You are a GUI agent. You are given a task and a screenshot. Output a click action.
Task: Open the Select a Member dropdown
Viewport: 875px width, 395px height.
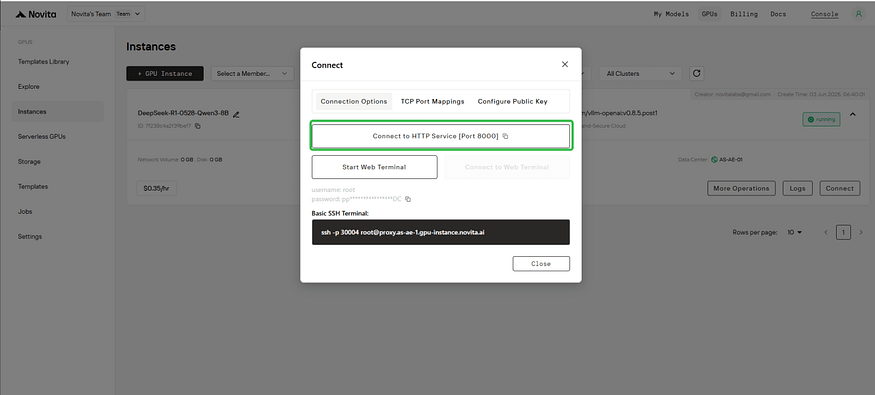coord(252,74)
